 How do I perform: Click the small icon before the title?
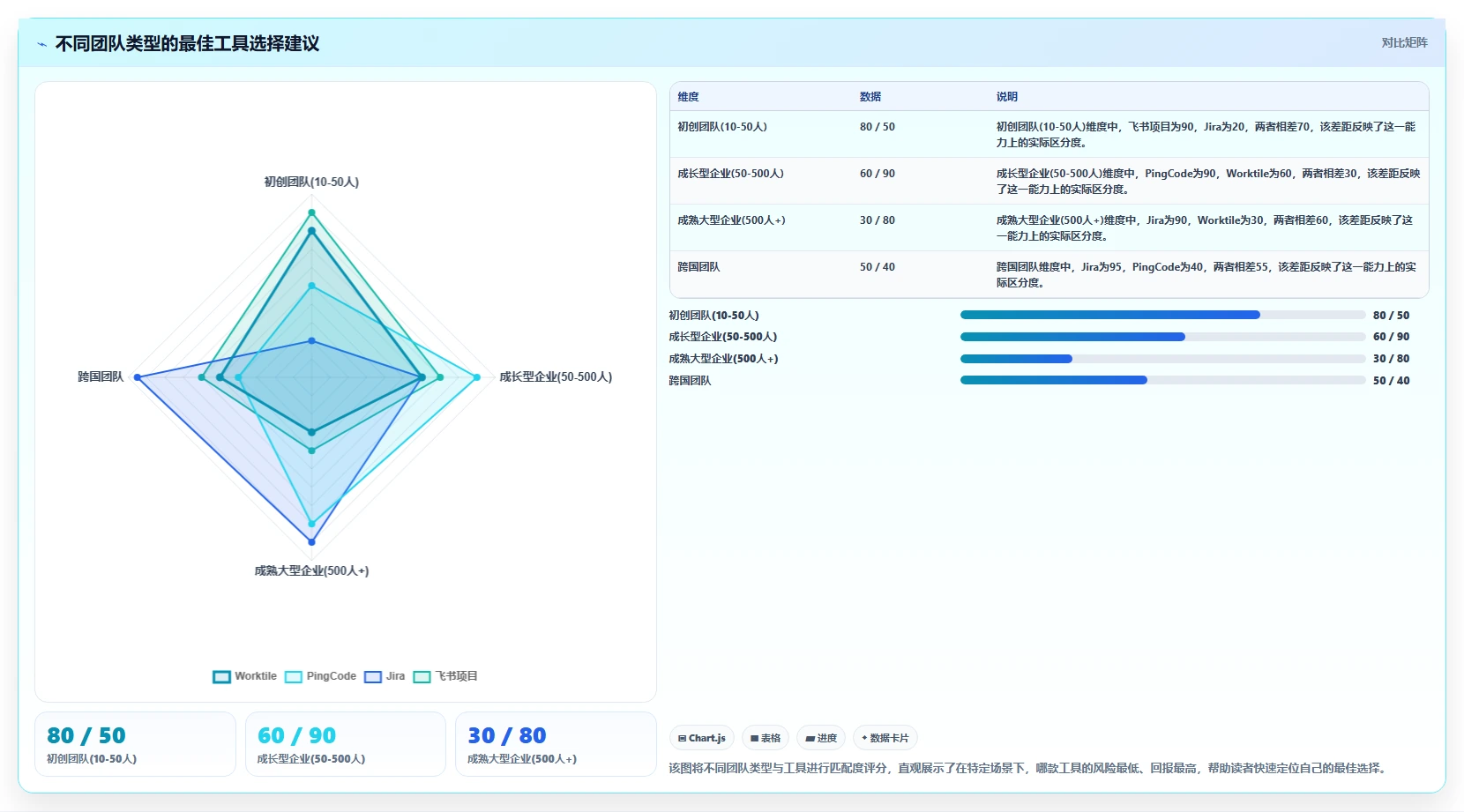click(42, 44)
